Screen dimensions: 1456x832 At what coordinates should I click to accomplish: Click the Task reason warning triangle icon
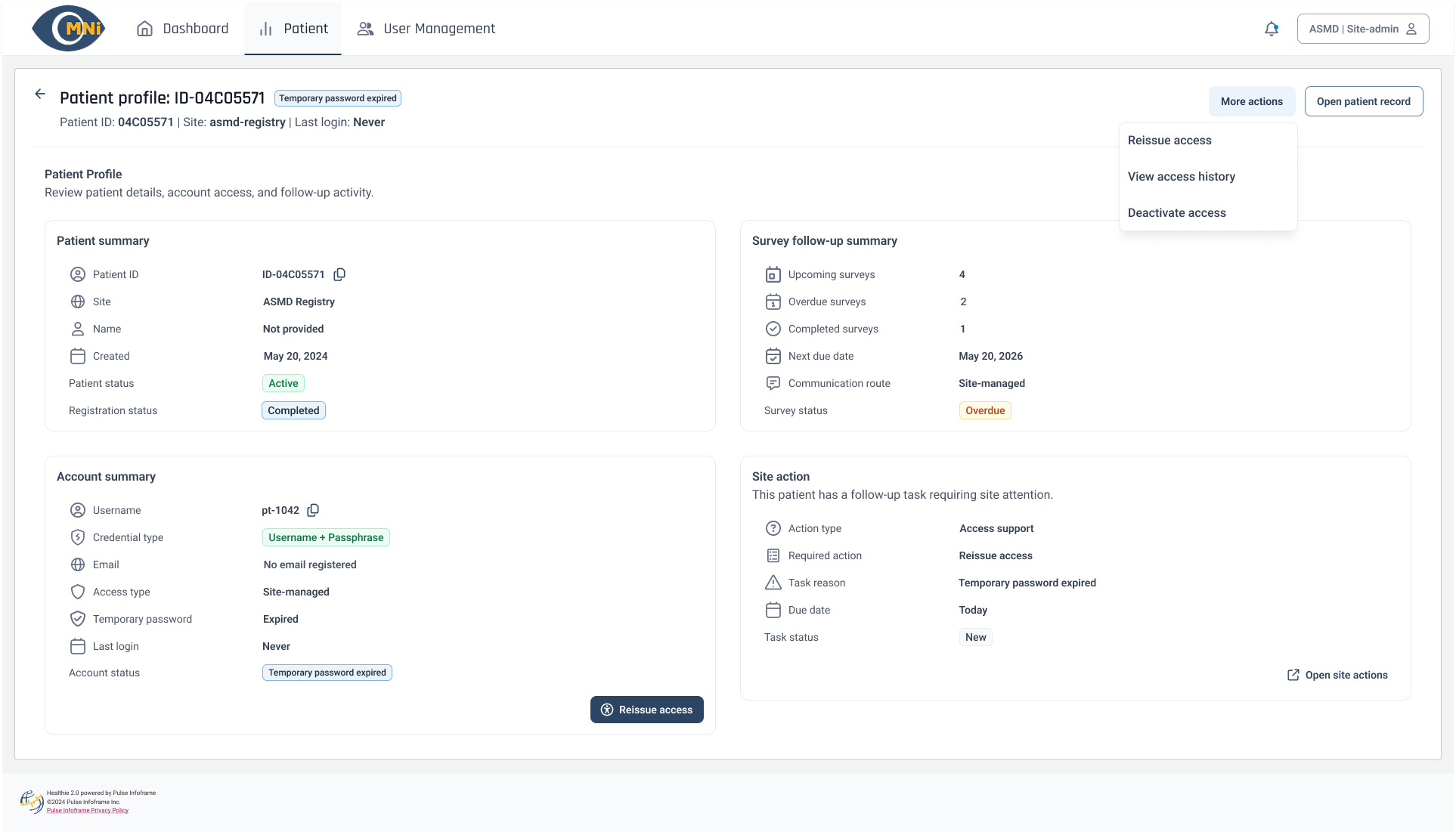click(x=773, y=583)
